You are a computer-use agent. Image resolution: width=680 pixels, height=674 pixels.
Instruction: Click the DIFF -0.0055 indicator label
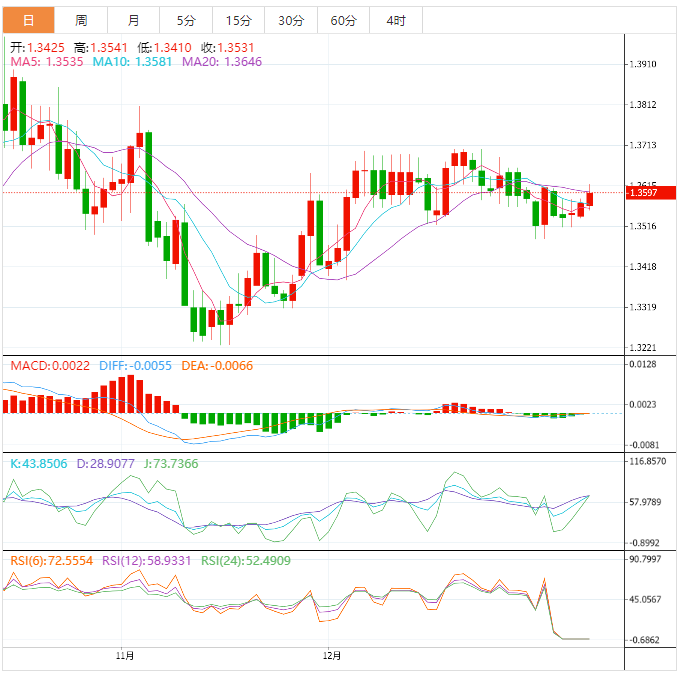click(135, 366)
